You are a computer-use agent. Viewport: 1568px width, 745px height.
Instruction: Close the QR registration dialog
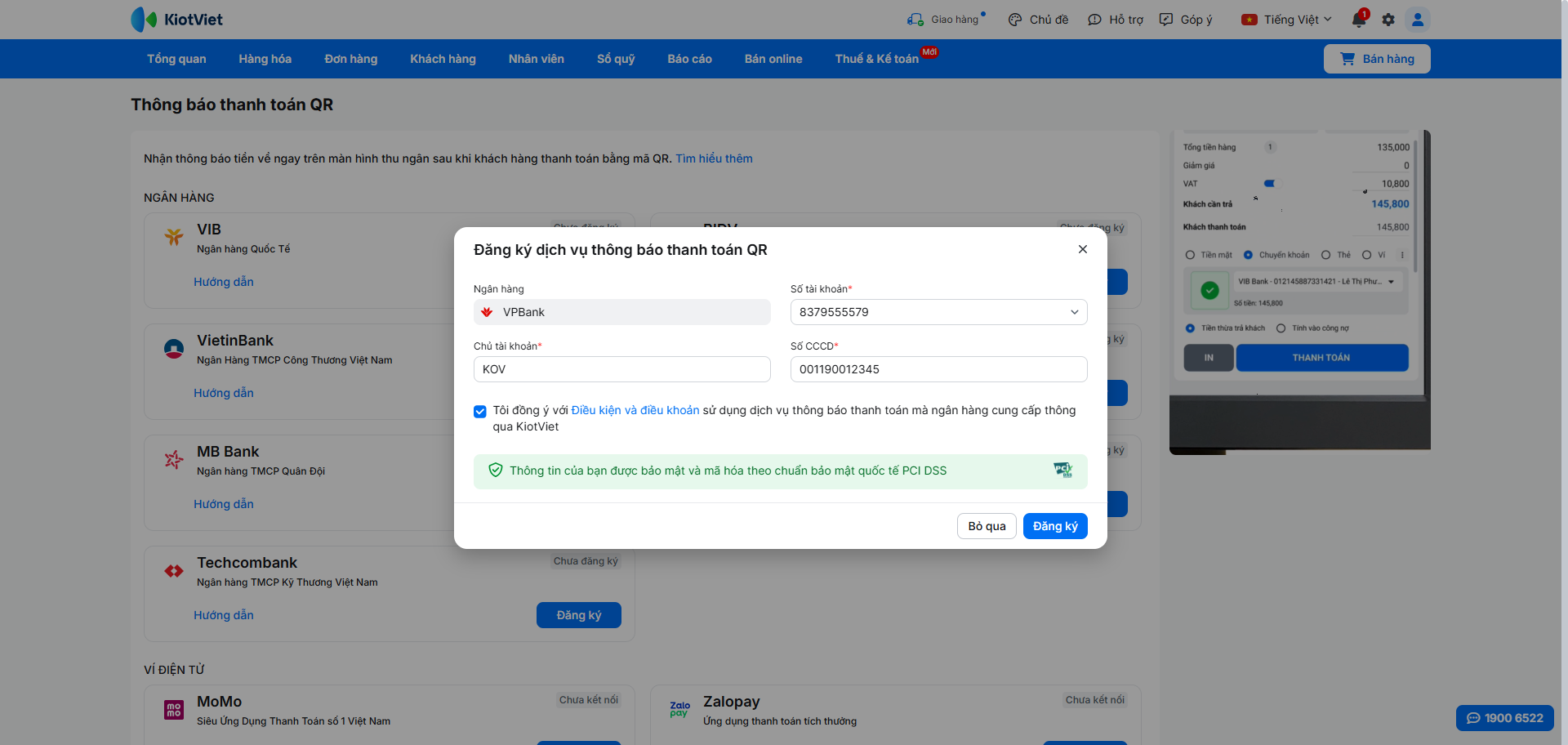coord(1083,249)
